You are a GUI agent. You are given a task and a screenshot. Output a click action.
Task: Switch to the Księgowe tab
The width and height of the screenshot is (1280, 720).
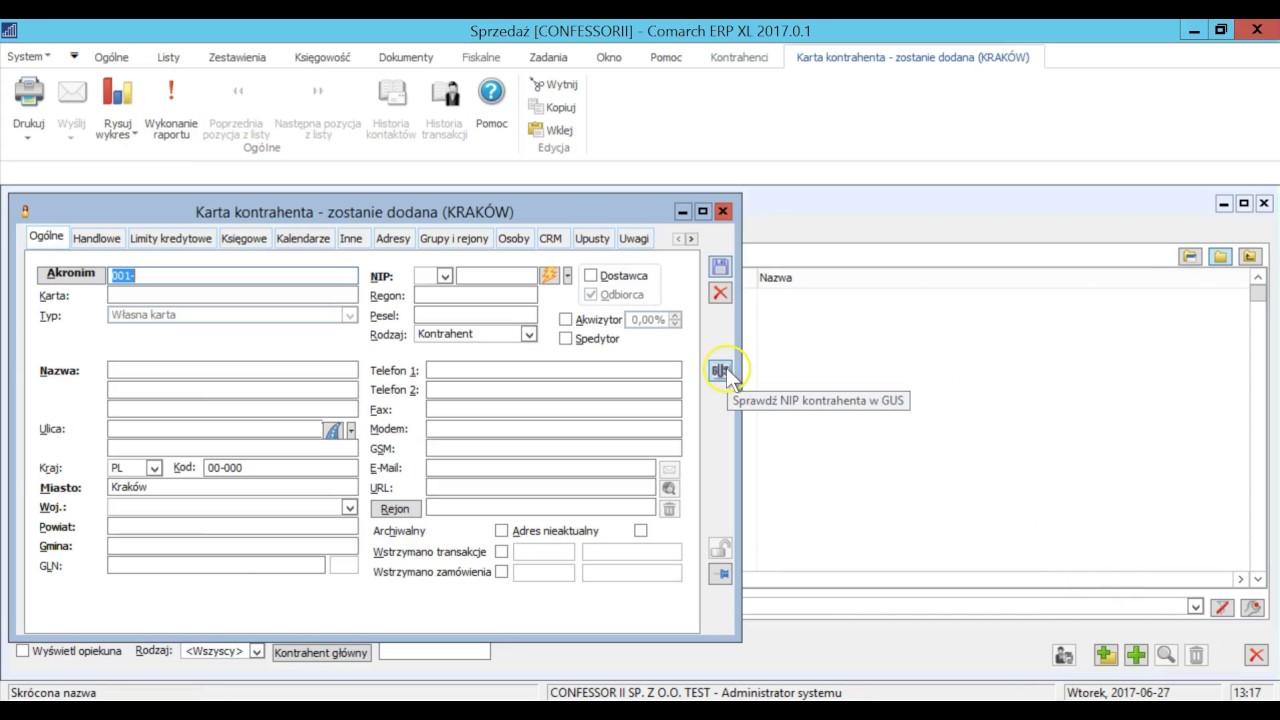click(244, 238)
